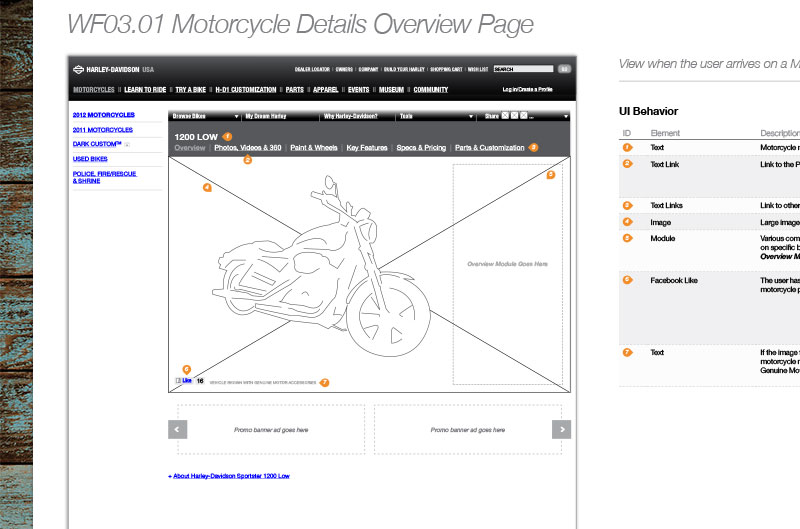Click Module element in table

point(662,238)
